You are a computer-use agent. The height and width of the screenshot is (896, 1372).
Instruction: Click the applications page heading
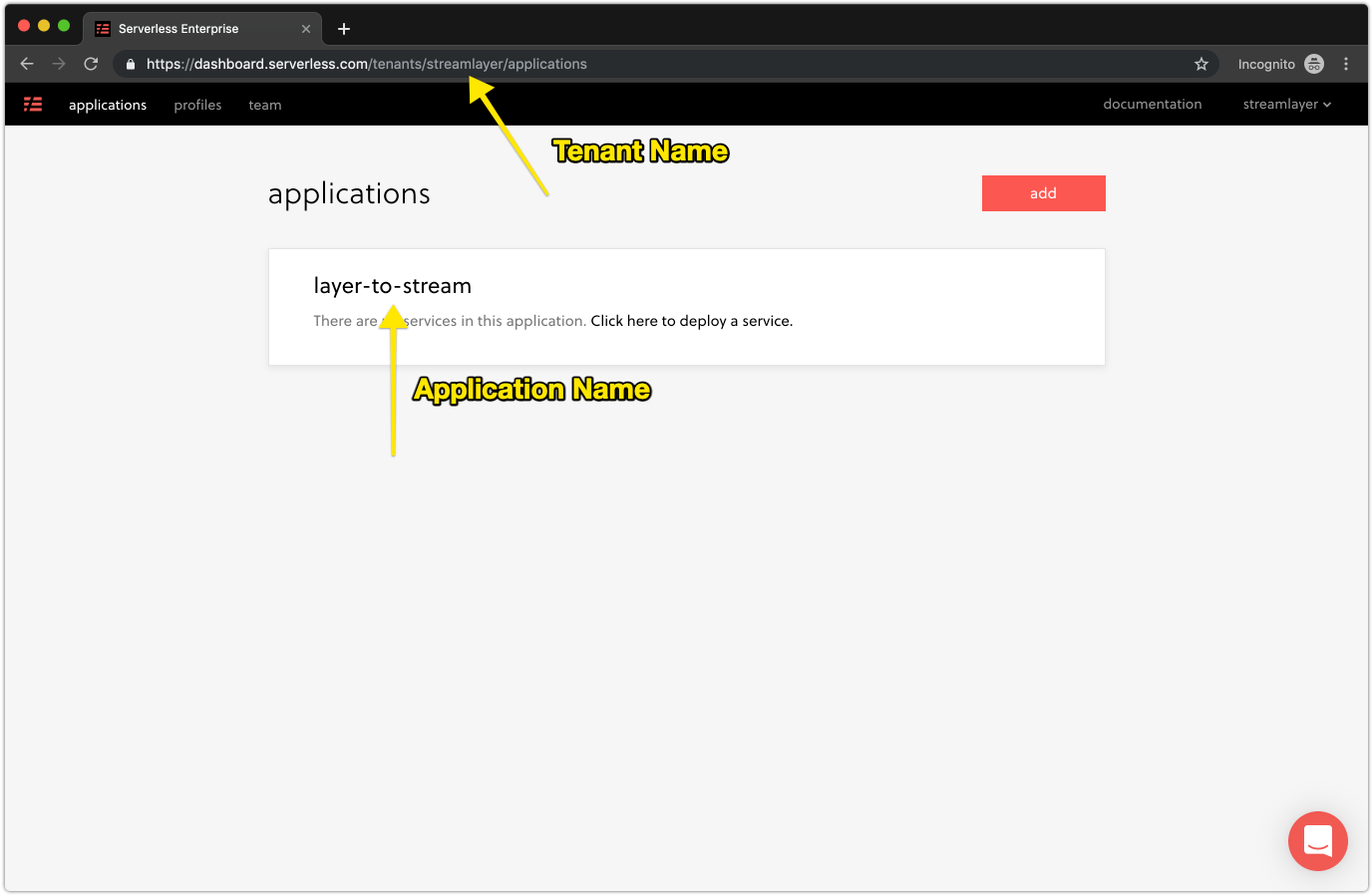click(349, 193)
